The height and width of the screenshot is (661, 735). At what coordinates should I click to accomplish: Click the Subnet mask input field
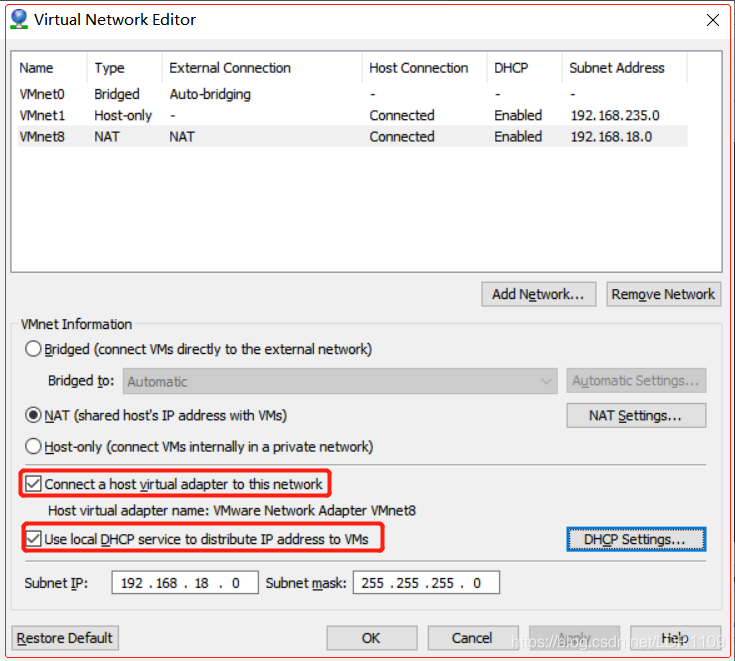pos(426,583)
